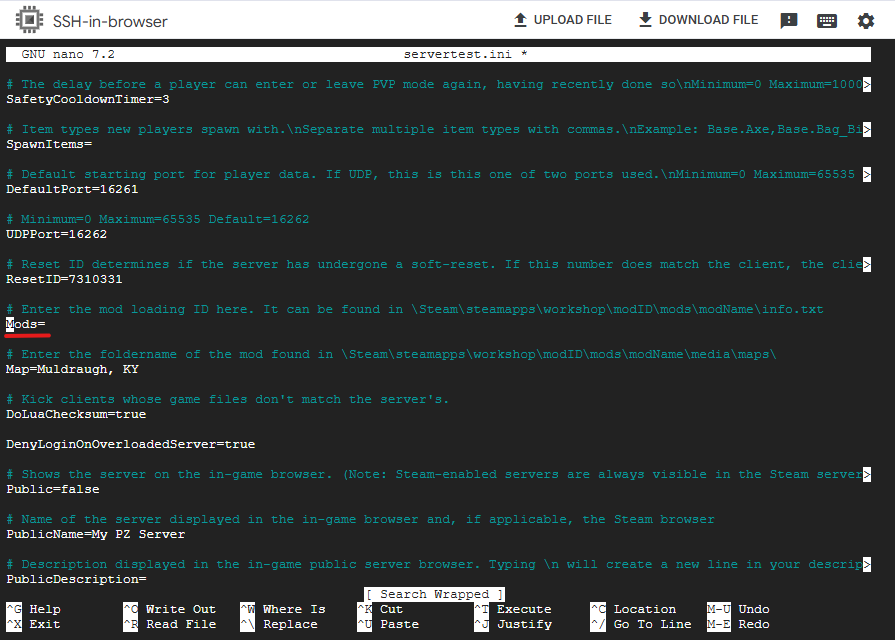Click the ^/ Go To Line shortcut
This screenshot has width=895, height=640.
tap(641, 625)
